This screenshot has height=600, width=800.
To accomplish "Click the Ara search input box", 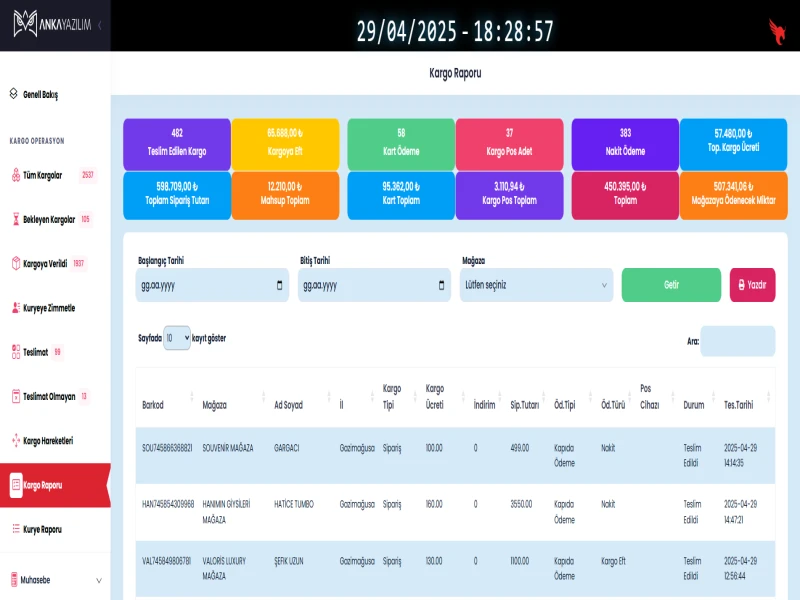I will 737,341.
